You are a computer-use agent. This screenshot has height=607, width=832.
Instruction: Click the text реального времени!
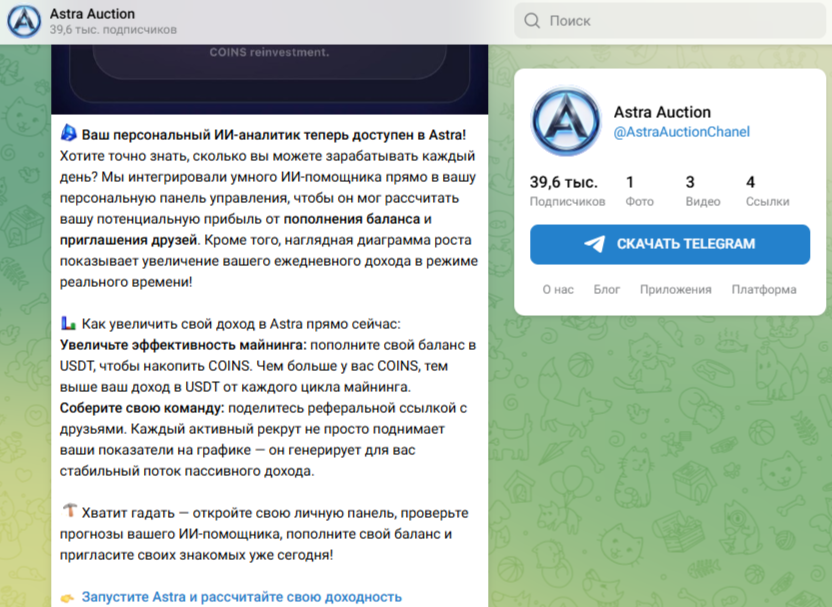[126, 282]
